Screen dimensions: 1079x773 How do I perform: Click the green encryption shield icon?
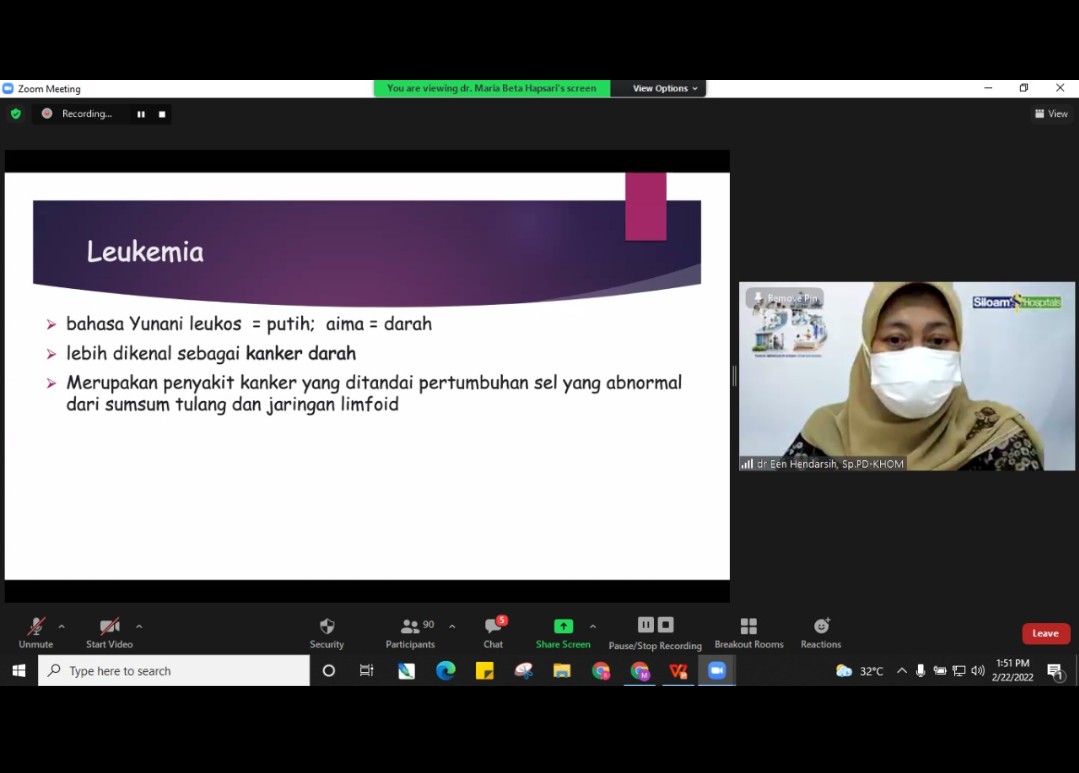point(15,114)
